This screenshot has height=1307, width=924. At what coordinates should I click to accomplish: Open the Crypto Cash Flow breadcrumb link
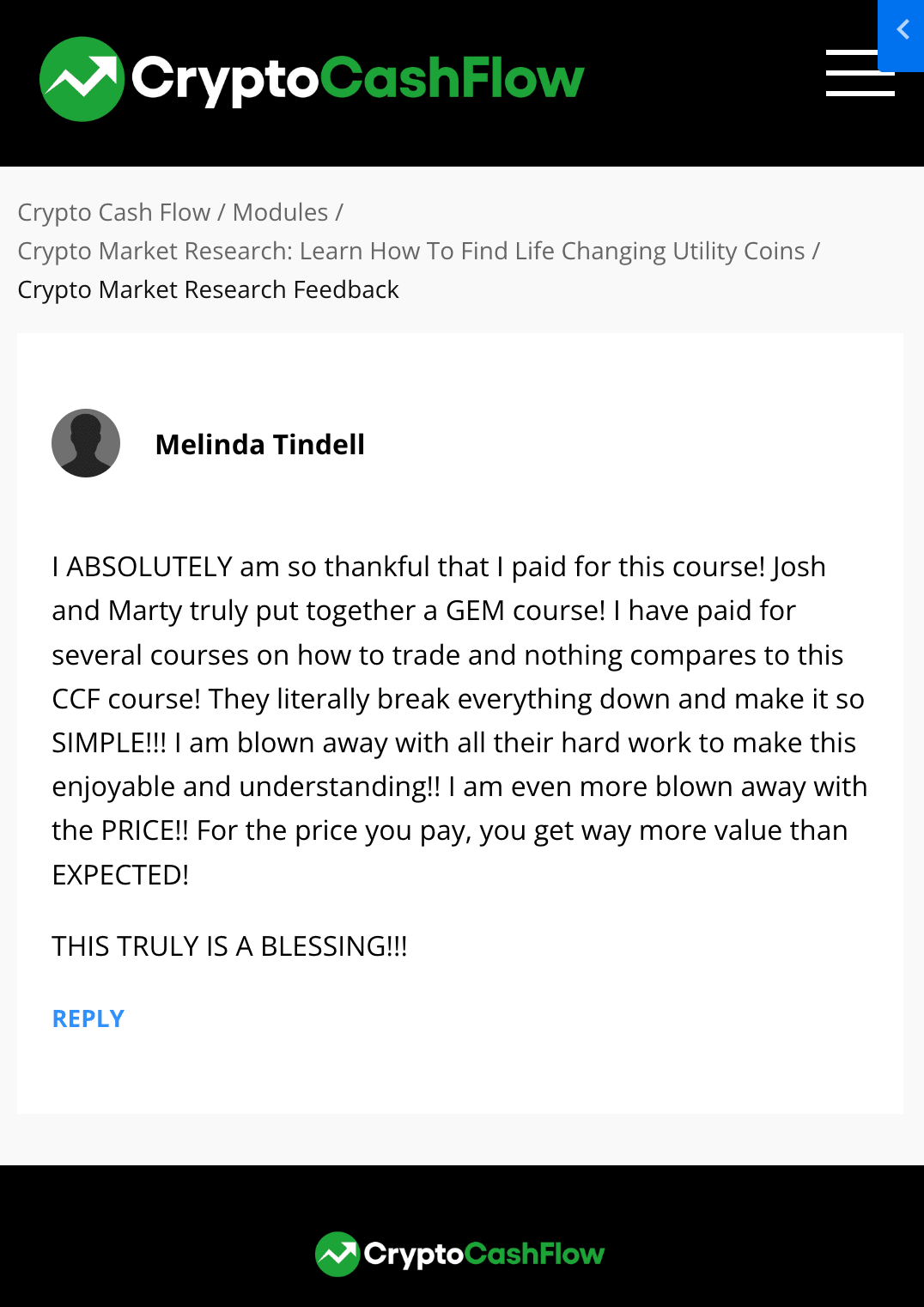click(x=113, y=212)
